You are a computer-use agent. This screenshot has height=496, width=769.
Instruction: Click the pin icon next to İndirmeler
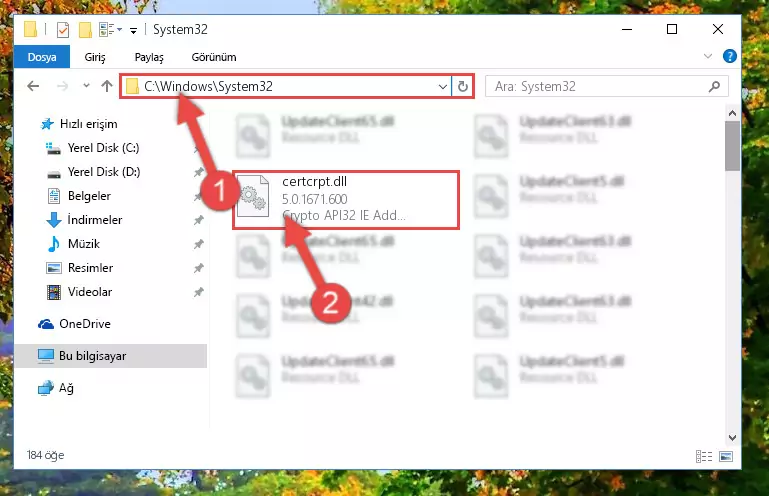198,220
